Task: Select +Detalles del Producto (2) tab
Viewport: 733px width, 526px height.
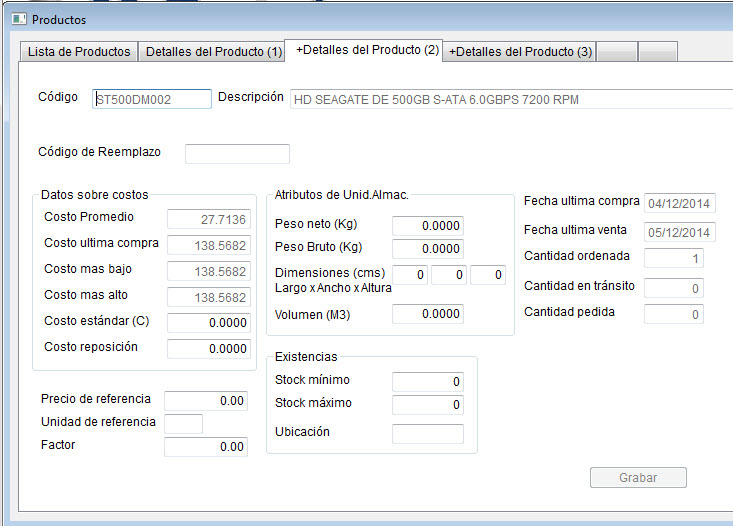Action: click(x=367, y=50)
